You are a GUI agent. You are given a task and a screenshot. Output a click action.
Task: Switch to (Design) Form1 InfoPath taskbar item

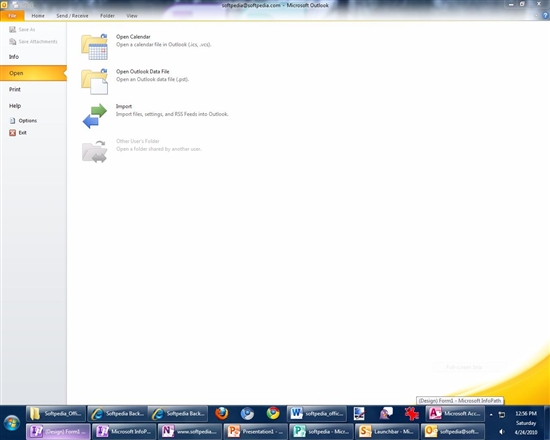58,431
